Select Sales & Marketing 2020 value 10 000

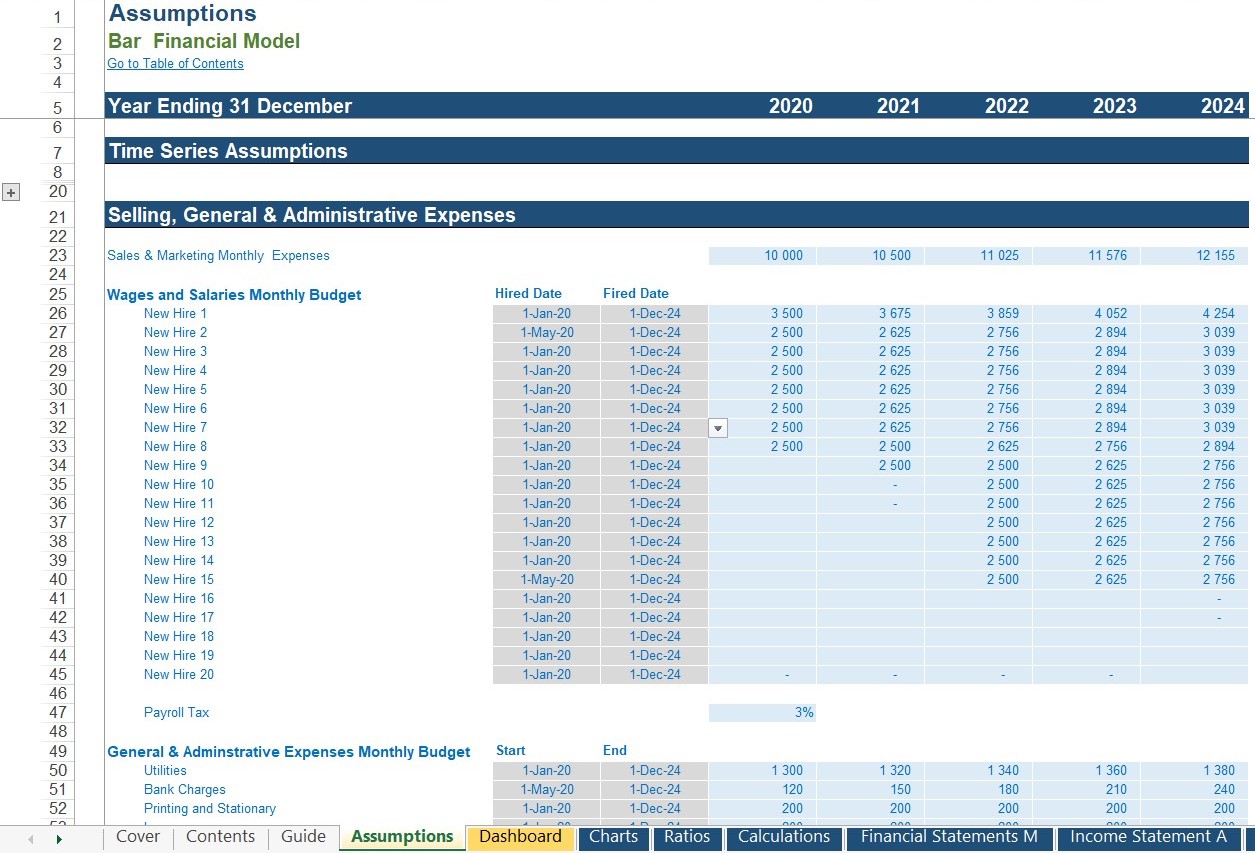762,256
